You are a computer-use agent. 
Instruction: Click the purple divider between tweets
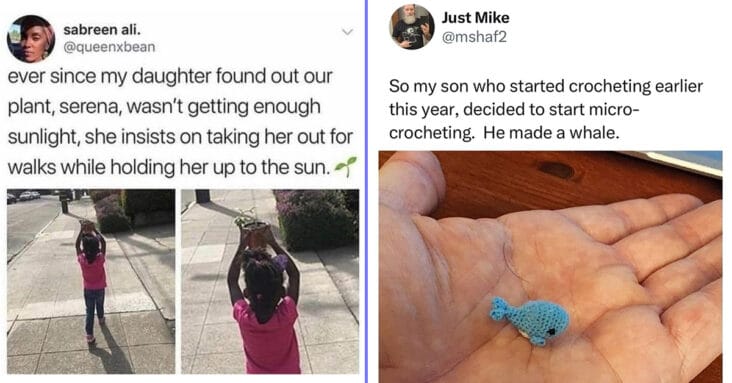point(366,192)
